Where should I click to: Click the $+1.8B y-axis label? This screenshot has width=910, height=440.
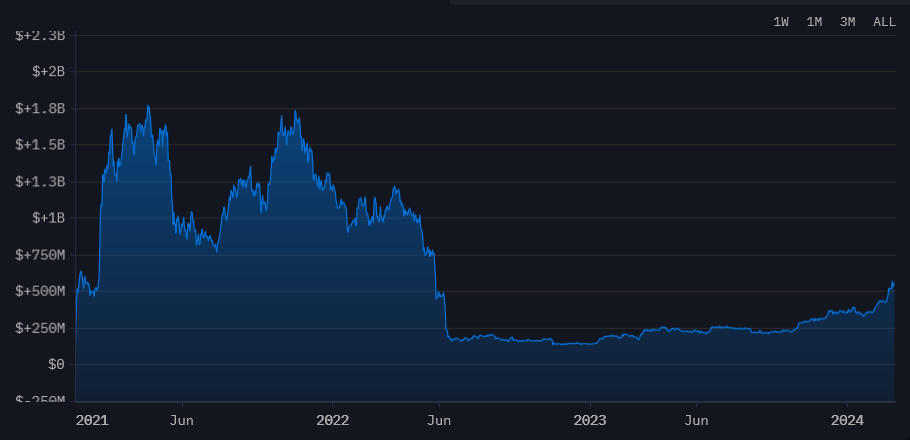(x=41, y=108)
